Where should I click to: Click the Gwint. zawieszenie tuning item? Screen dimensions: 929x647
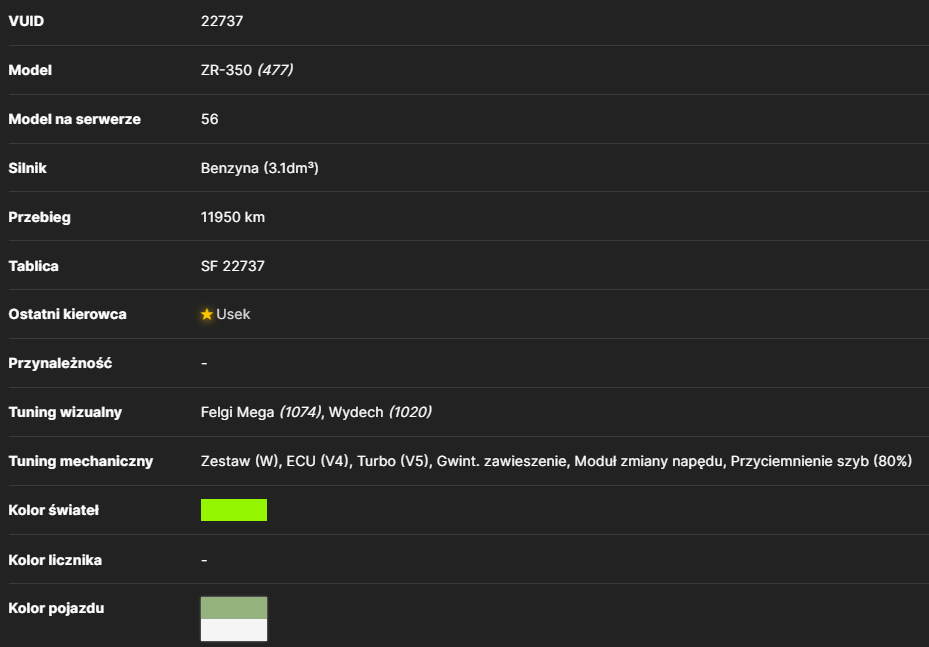tap(502, 461)
